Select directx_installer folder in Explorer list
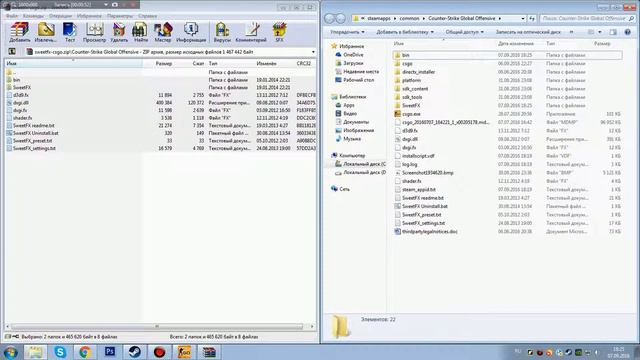Image resolution: width=640 pixels, height=360 pixels. click(418, 72)
